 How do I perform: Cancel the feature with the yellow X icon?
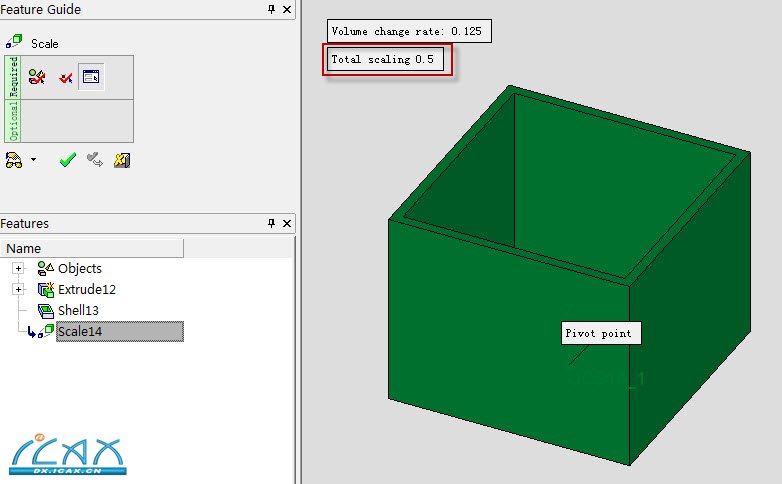click(x=122, y=160)
